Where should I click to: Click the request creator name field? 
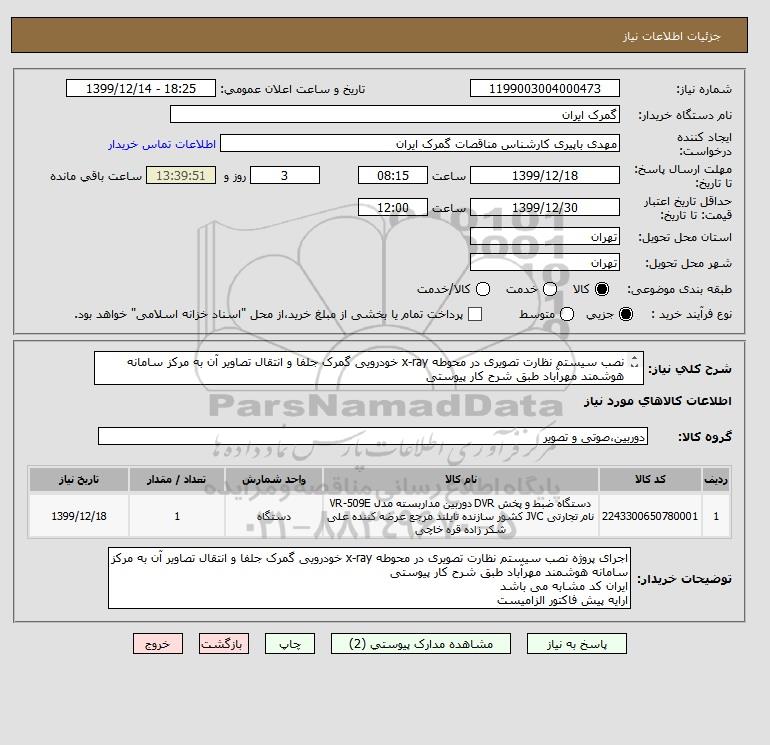pyautogui.click(x=420, y=144)
